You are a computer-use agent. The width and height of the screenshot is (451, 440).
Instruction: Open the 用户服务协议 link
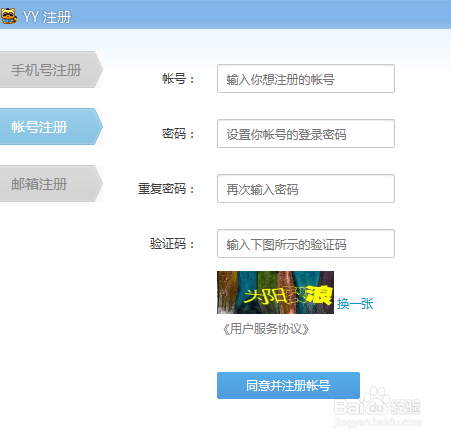point(266,329)
